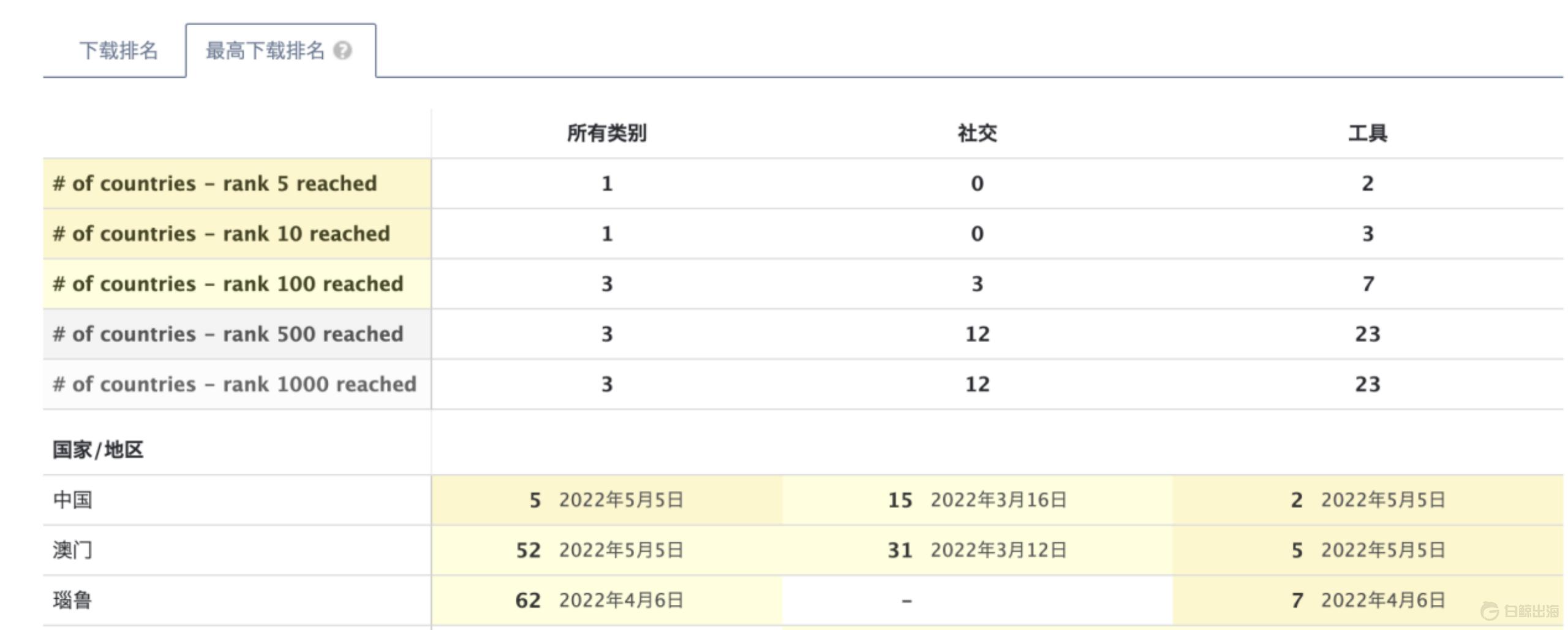The image size is (1568, 630).
Task: Click the 工具 column header
Action: pyautogui.click(x=1367, y=133)
